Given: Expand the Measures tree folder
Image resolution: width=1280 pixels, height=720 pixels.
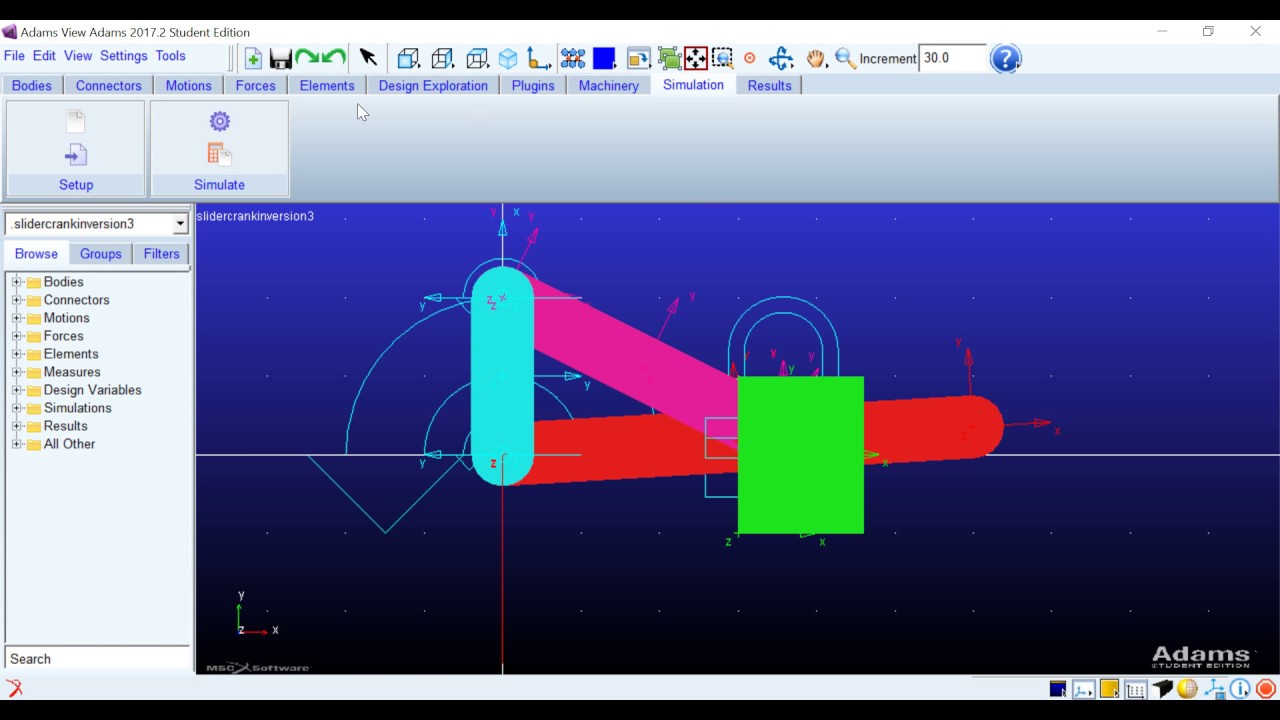Looking at the screenshot, I should click(16, 372).
